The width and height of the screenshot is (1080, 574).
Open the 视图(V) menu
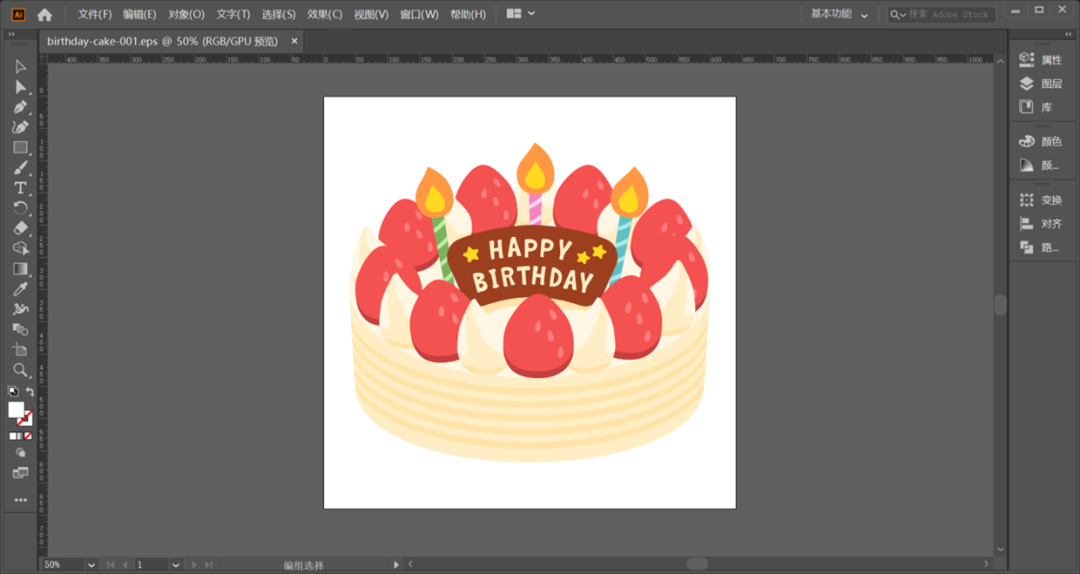[x=371, y=14]
